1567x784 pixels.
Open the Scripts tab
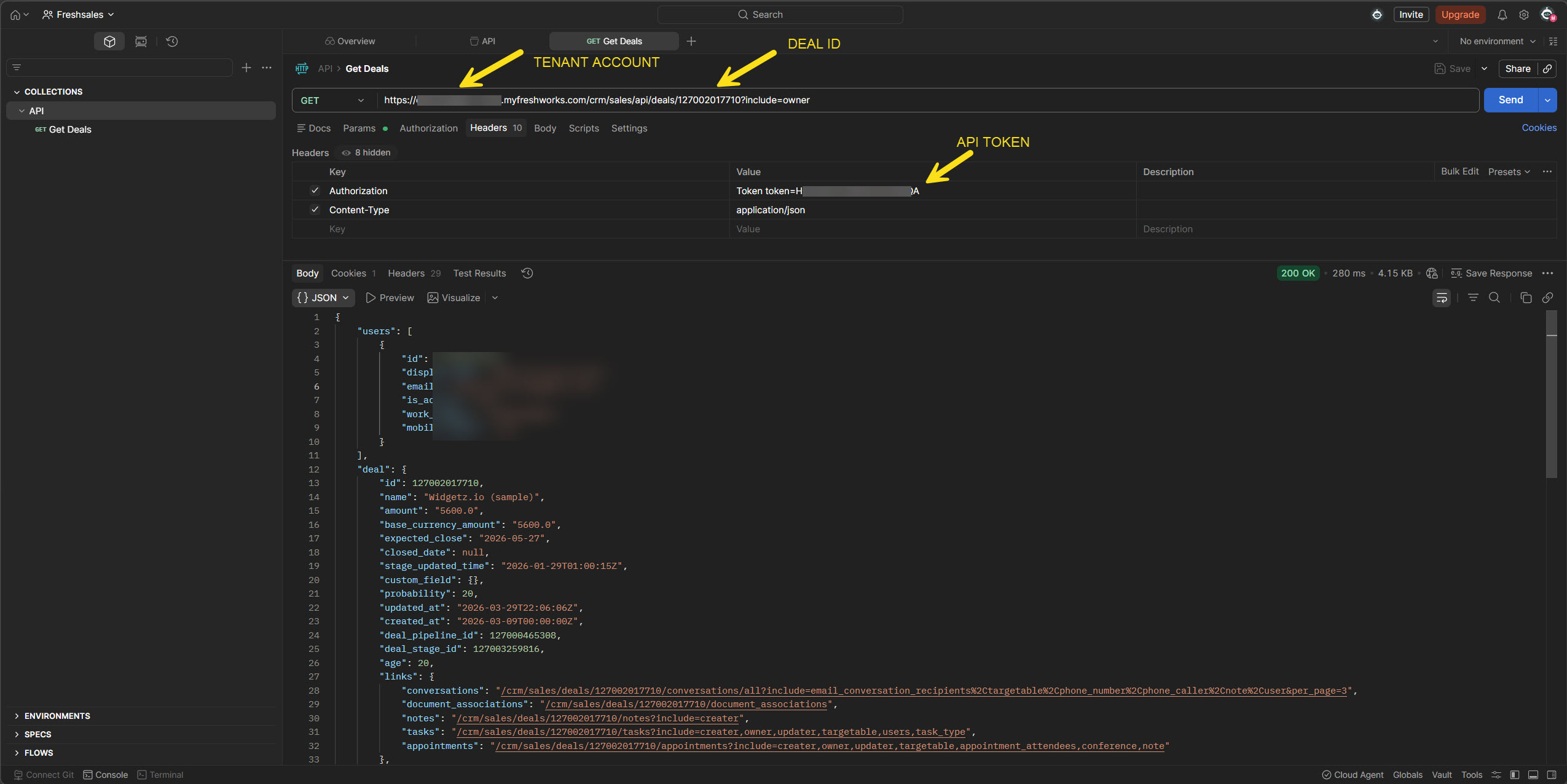click(583, 128)
